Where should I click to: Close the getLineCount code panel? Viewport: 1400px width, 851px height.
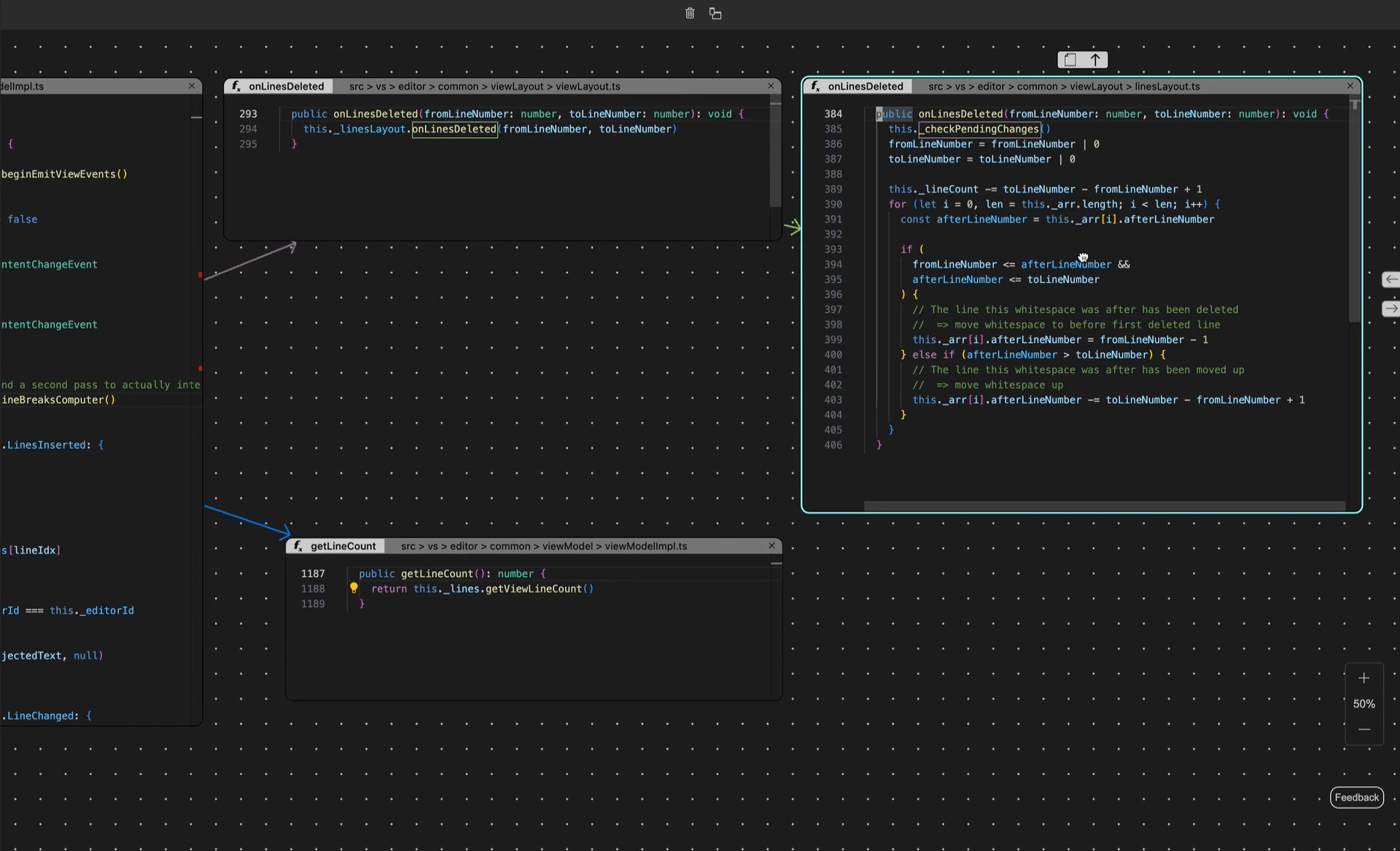771,545
